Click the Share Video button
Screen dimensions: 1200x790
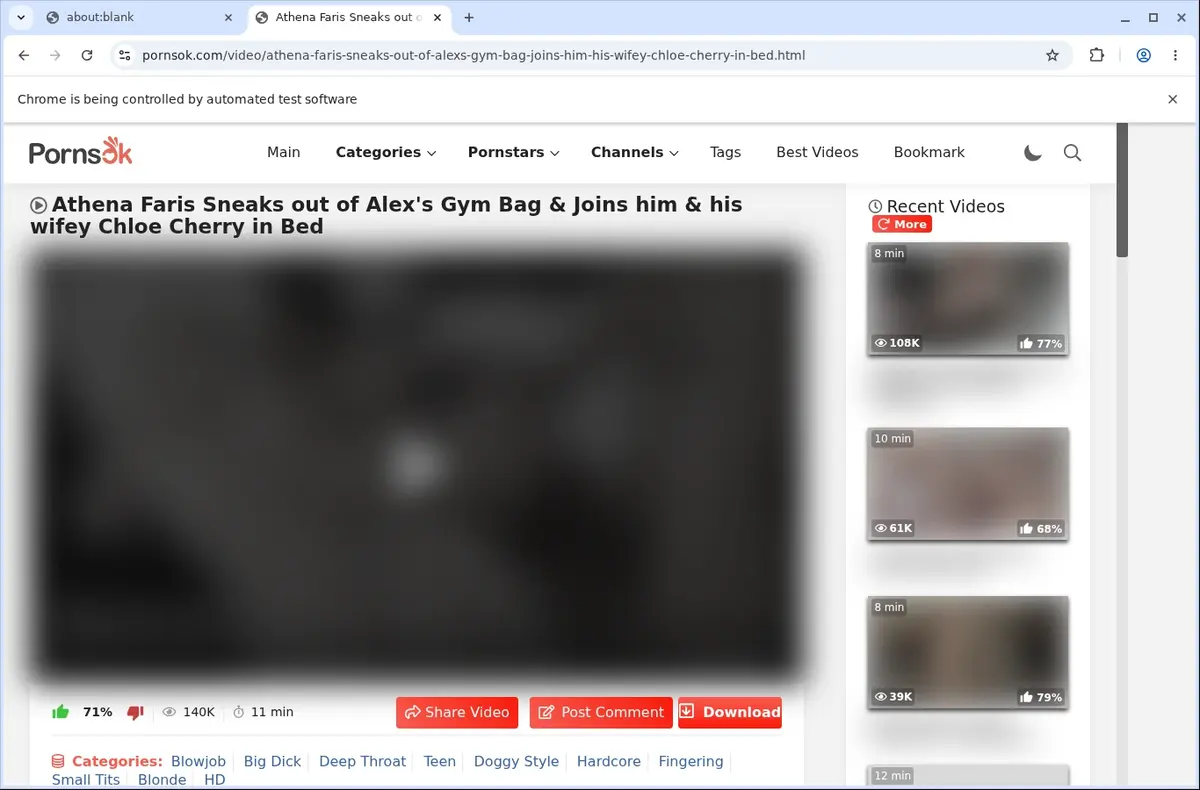(x=457, y=712)
